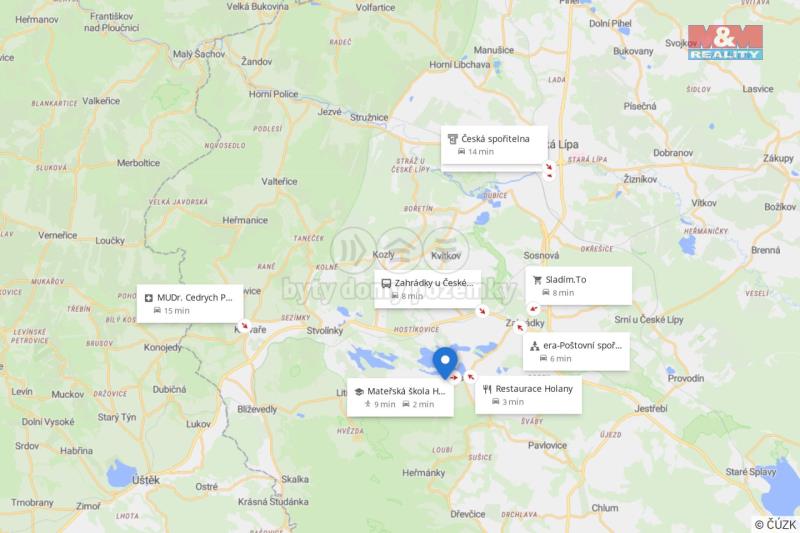Click the Holany lake area on map
Image resolution: width=800 pixels, height=533 pixels.
[x=431, y=360]
